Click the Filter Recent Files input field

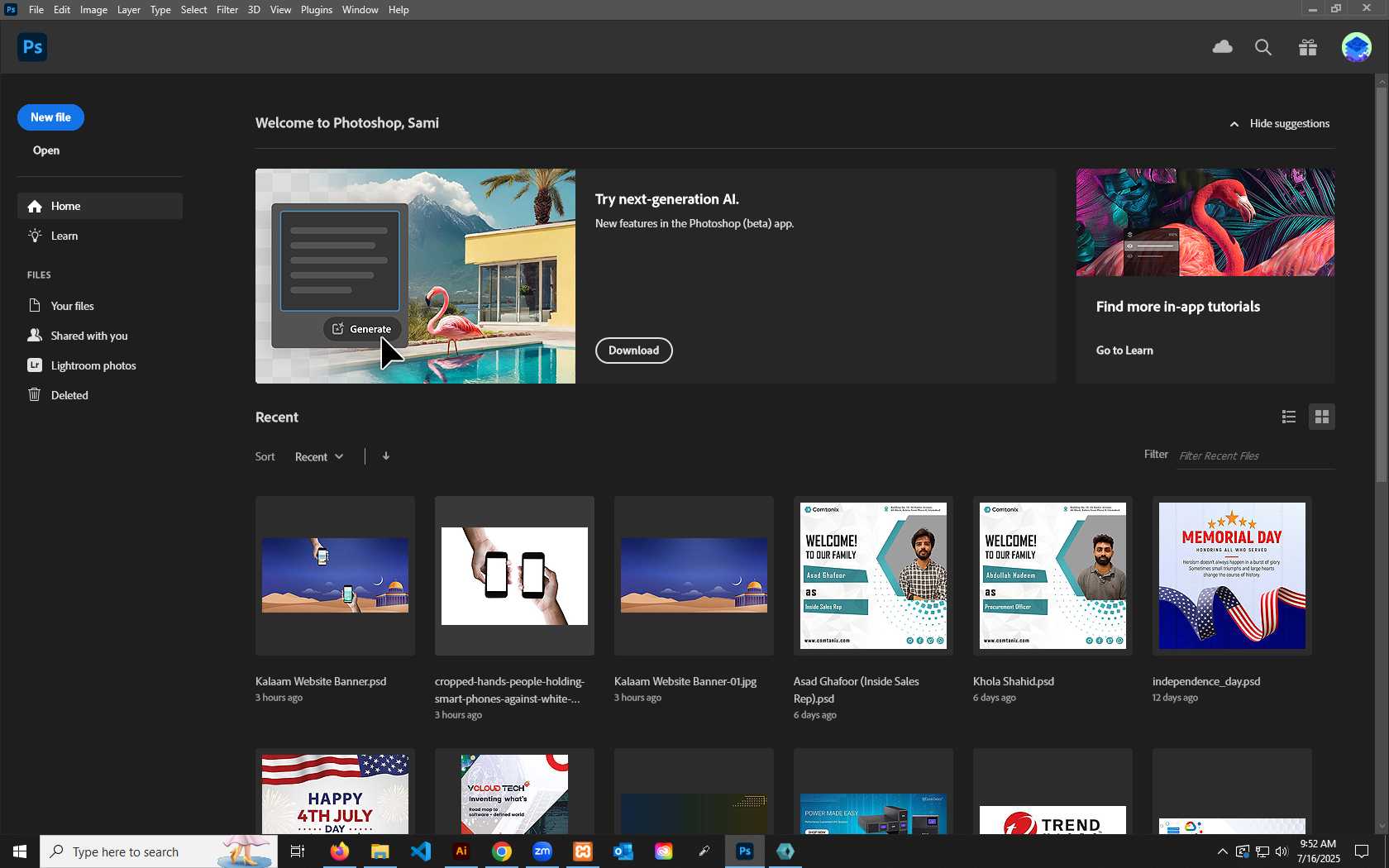coord(1256,455)
